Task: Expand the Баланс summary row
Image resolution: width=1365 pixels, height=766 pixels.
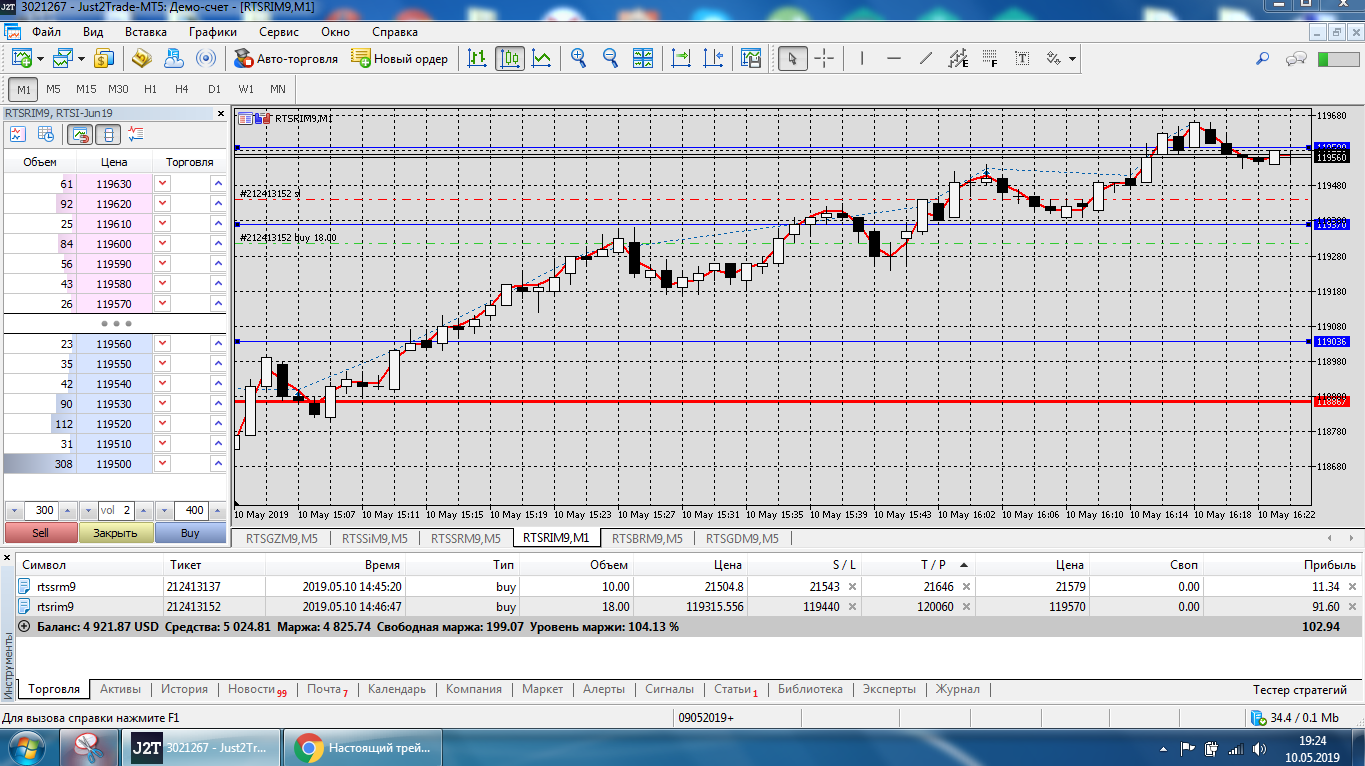Action: pos(24,626)
